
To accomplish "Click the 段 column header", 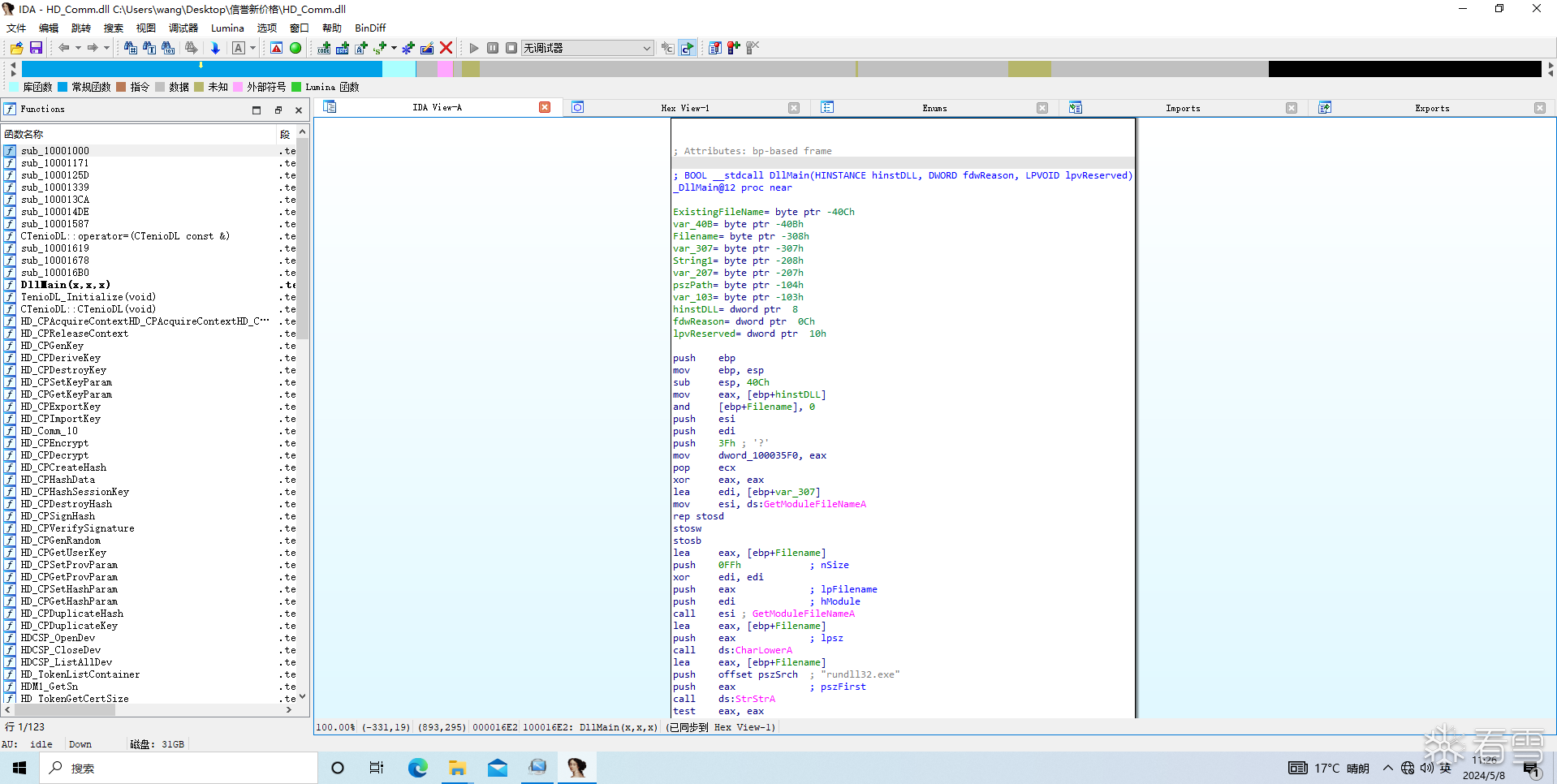I will (285, 134).
